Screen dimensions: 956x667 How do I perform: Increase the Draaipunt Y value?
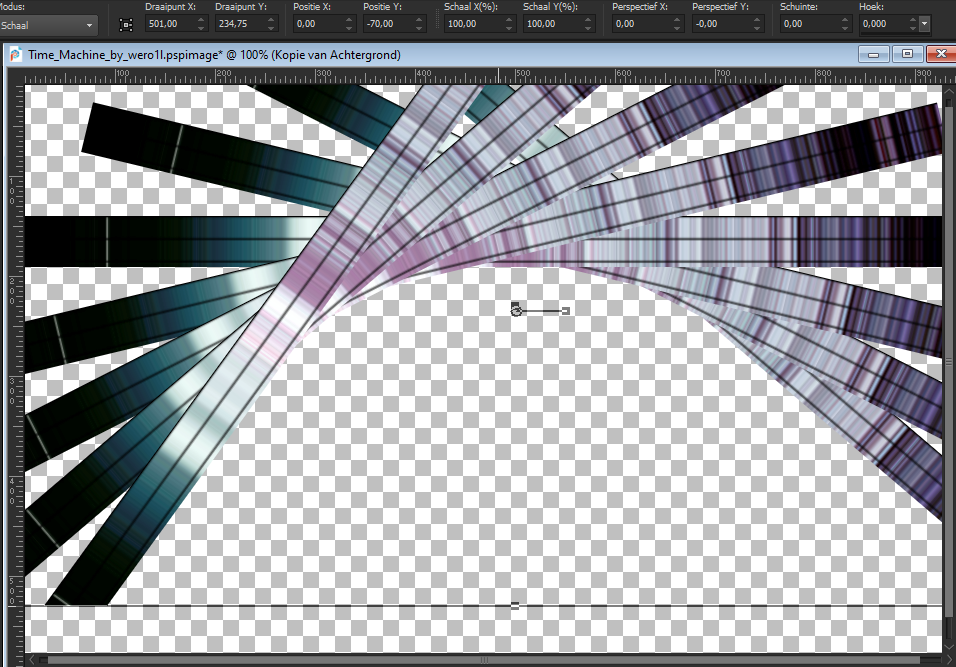point(272,20)
